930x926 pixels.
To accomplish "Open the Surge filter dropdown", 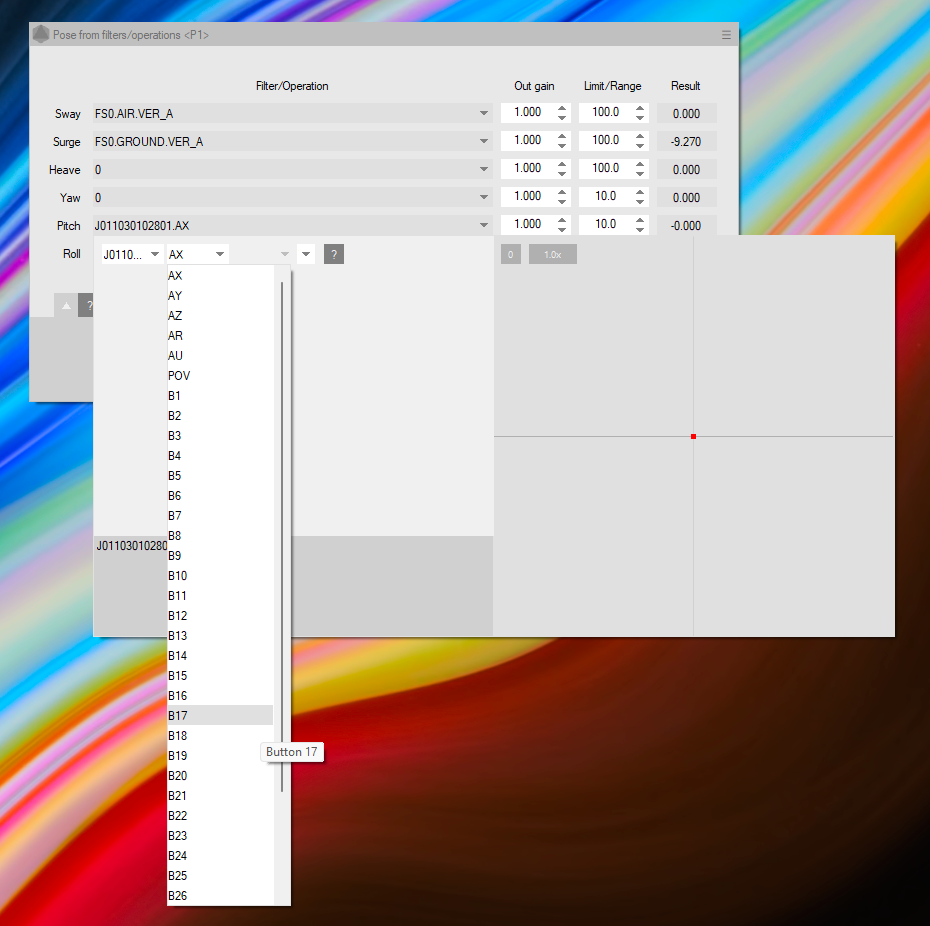I will [484, 142].
